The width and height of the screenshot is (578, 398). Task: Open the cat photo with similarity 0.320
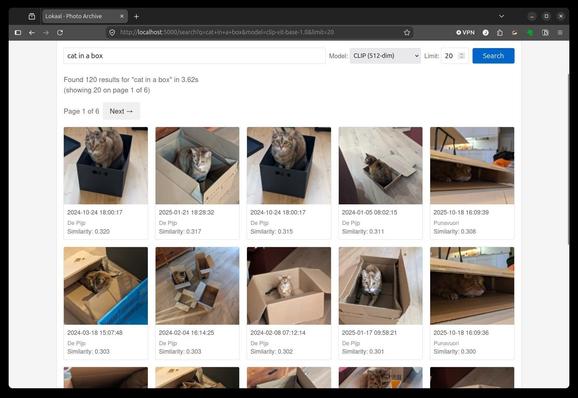point(106,165)
